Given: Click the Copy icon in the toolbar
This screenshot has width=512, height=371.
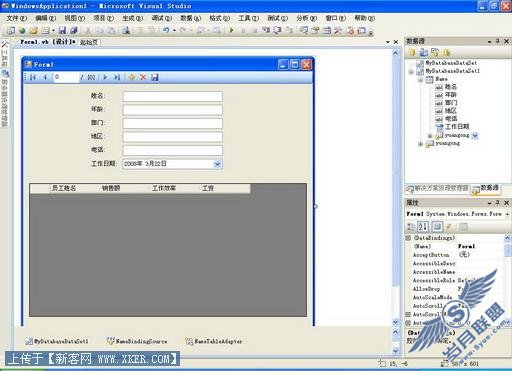Looking at the screenshot, I should 99,31.
